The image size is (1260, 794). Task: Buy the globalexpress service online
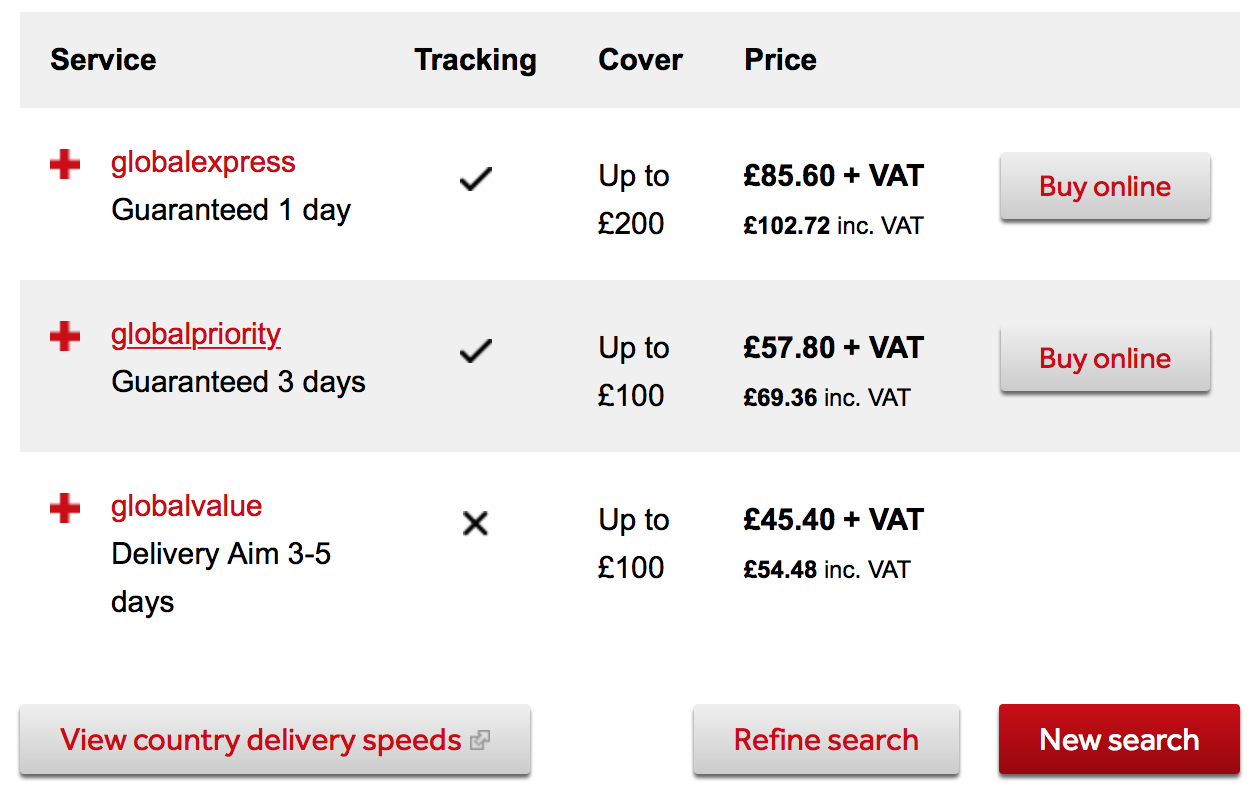tap(1105, 187)
